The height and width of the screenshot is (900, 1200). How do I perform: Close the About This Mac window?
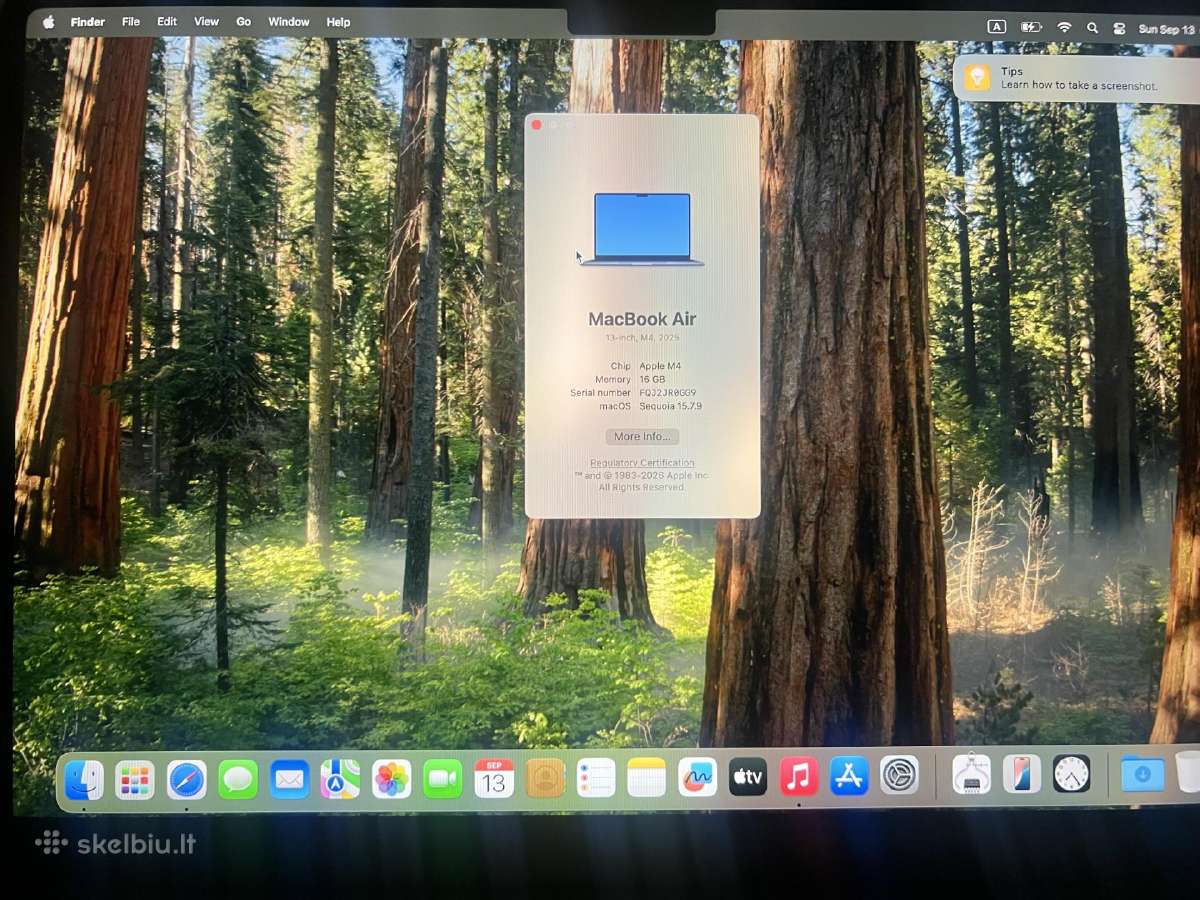pos(536,125)
